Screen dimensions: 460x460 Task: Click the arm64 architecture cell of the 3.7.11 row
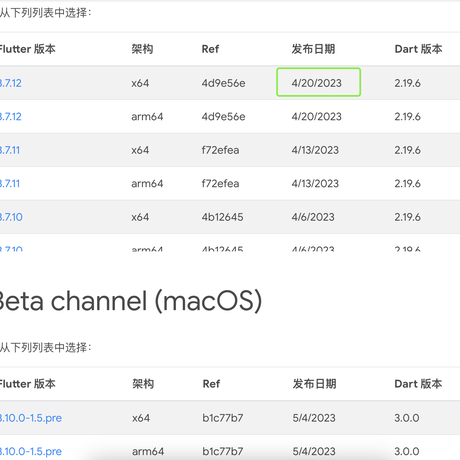(x=147, y=184)
